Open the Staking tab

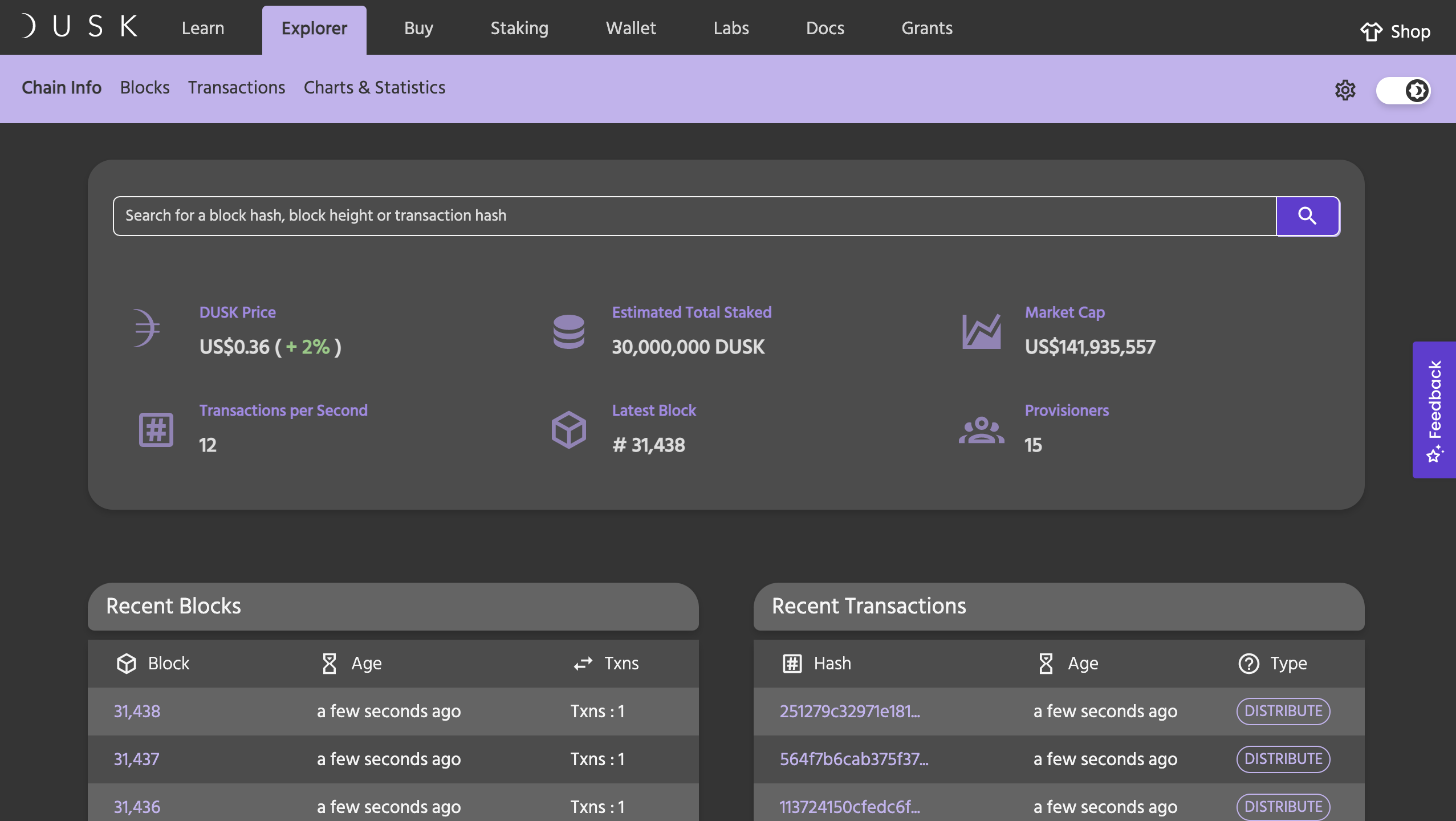[x=519, y=29]
